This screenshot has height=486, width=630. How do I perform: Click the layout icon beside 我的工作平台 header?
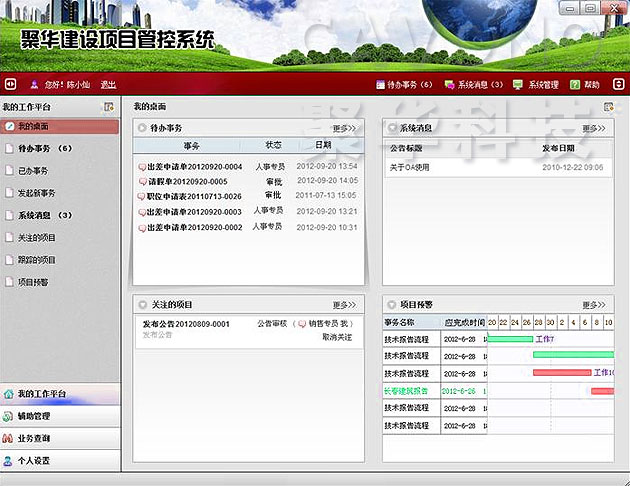point(108,106)
